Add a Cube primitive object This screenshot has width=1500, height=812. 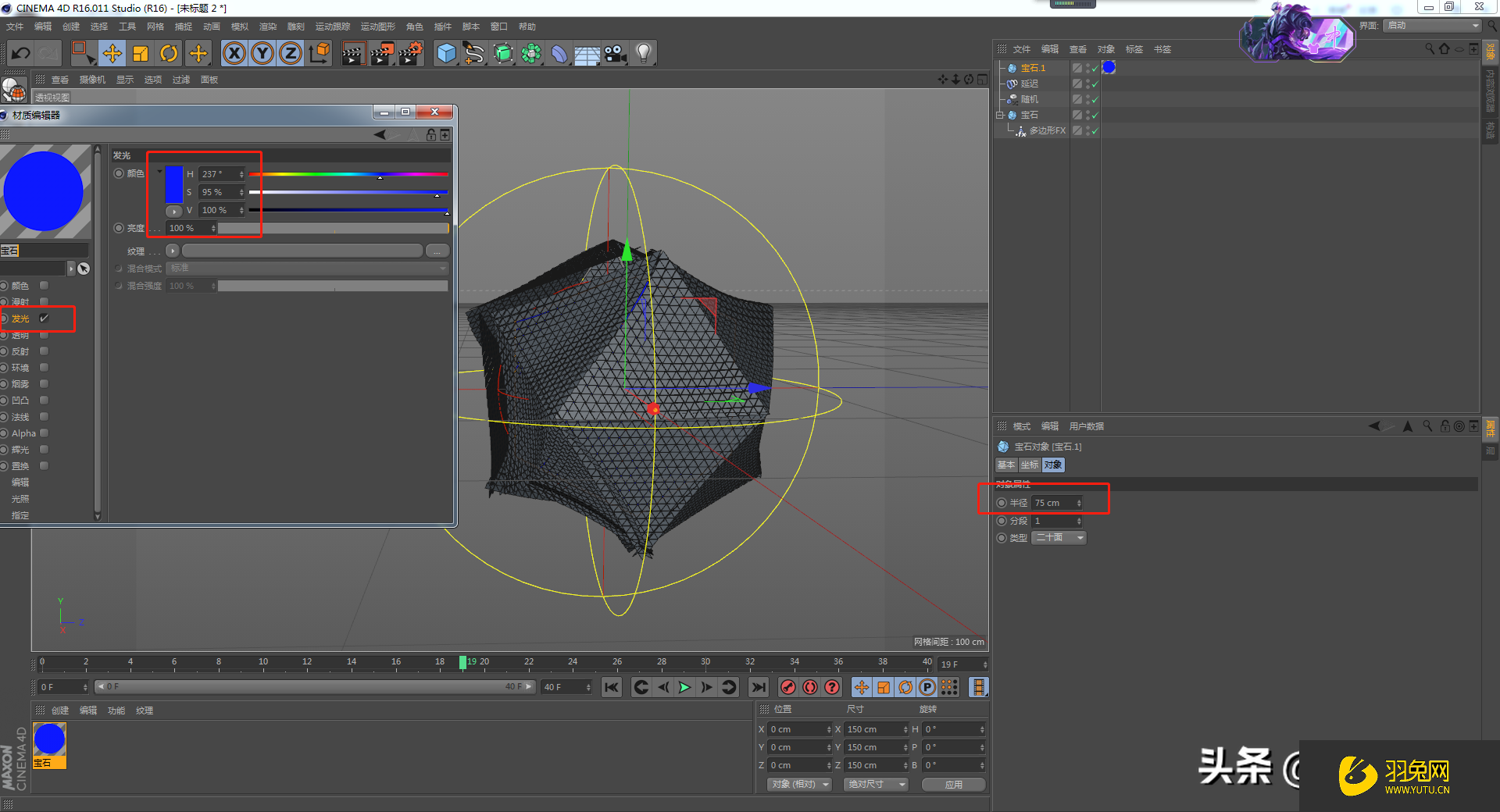(x=446, y=53)
